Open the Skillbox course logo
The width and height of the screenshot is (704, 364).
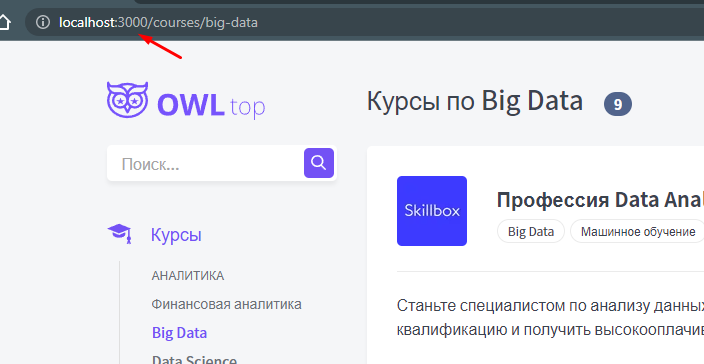coord(432,211)
